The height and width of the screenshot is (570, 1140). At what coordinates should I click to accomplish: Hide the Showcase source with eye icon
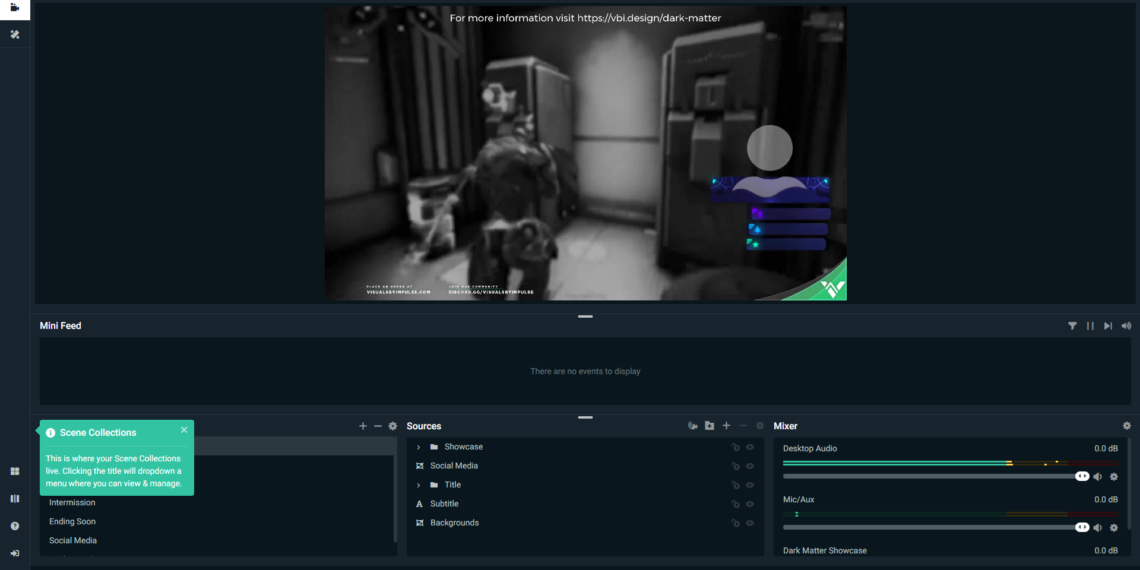(750, 447)
